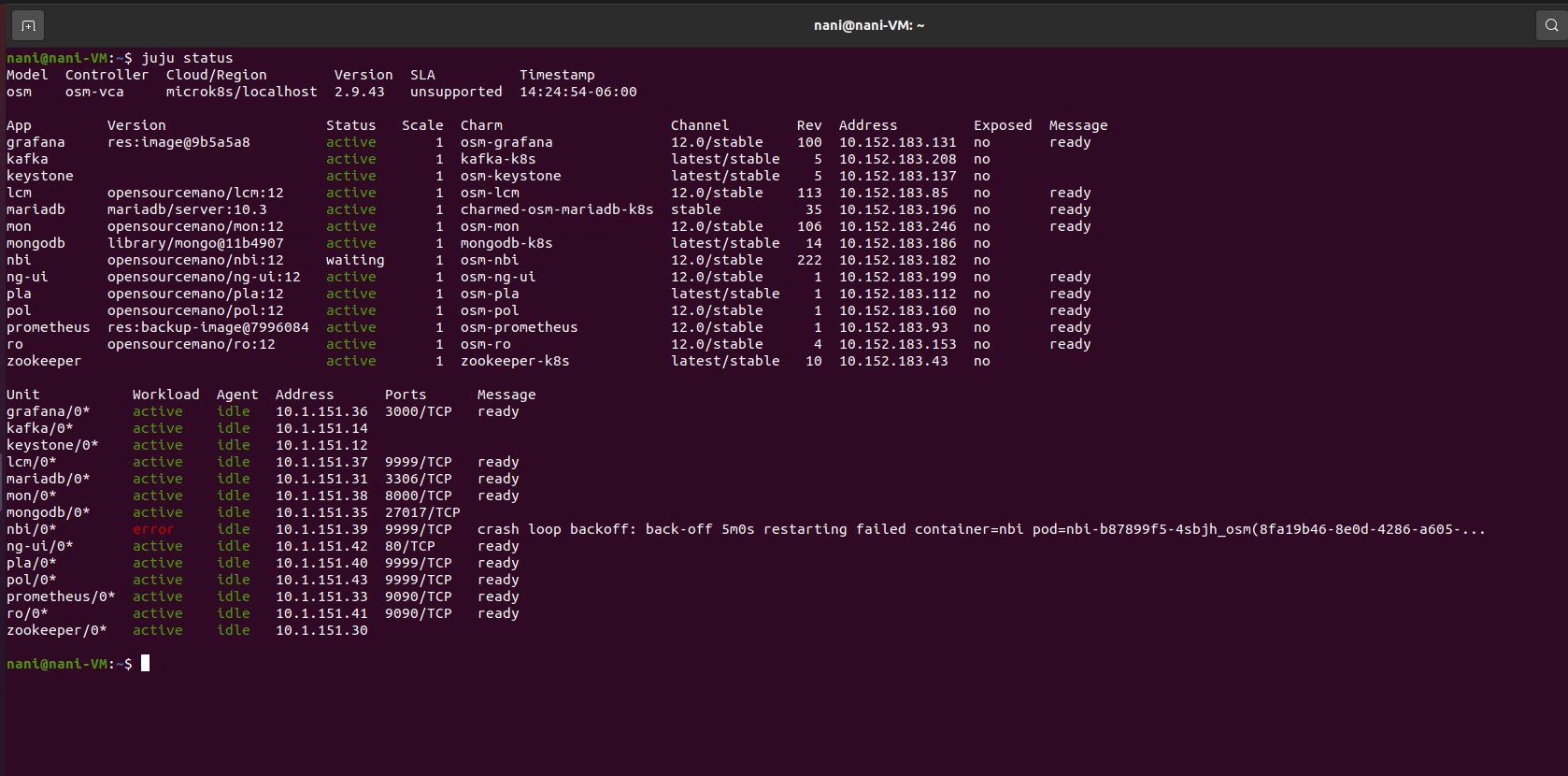Click the grafana address 10.152.183.131
Screen dimensions: 1568x776
click(897, 142)
